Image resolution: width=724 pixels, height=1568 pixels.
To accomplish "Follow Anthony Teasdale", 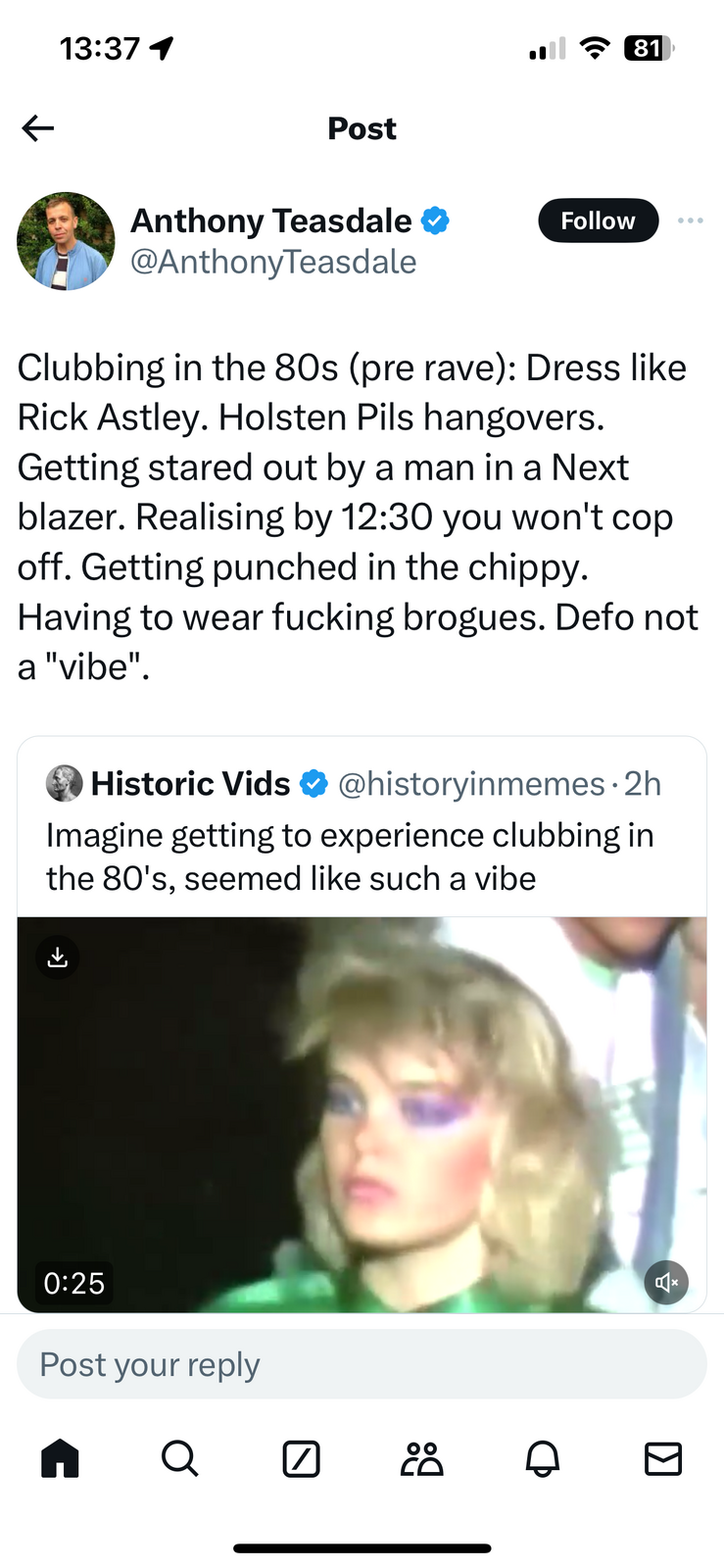I will point(598,220).
